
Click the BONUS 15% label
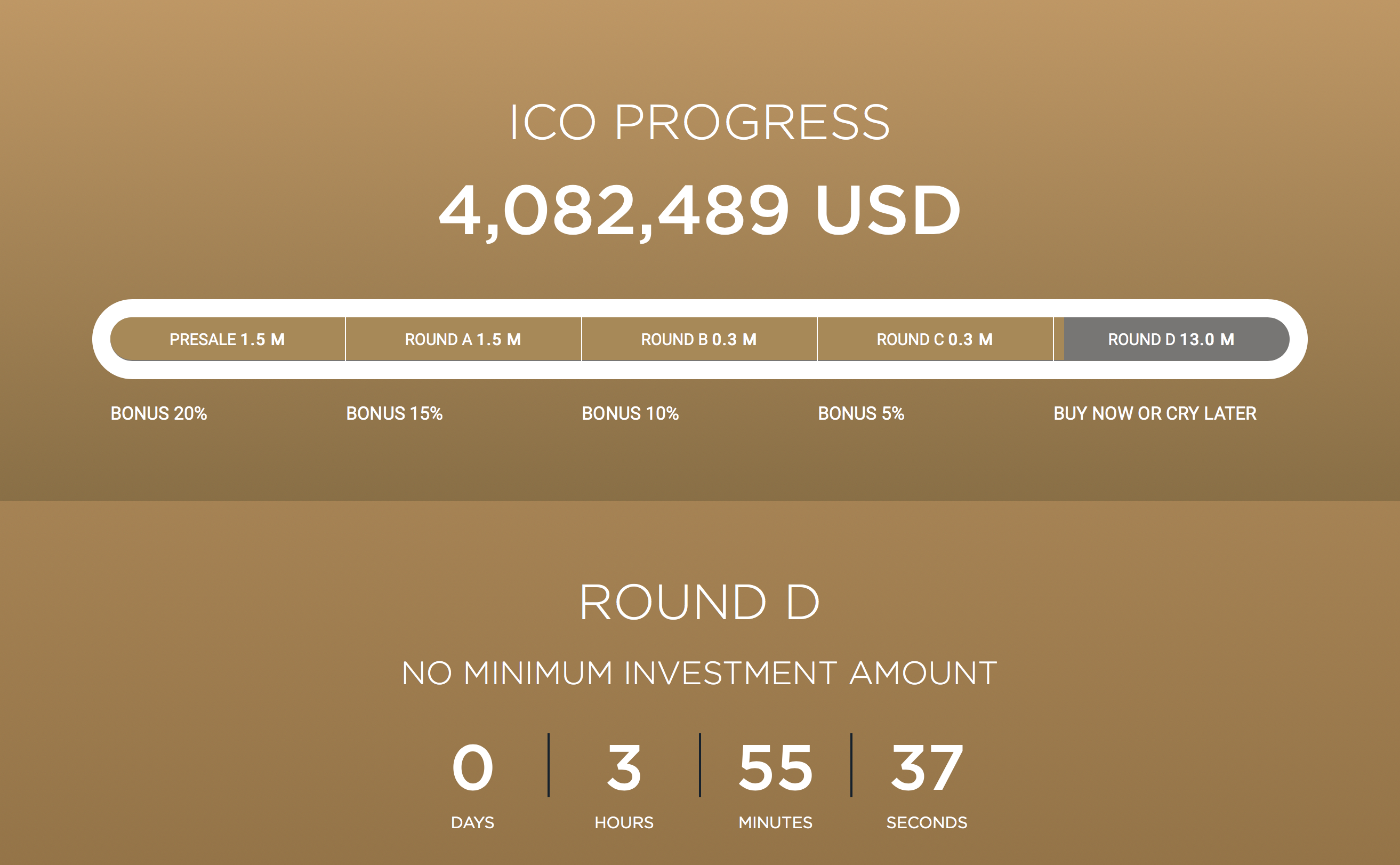[394, 414]
